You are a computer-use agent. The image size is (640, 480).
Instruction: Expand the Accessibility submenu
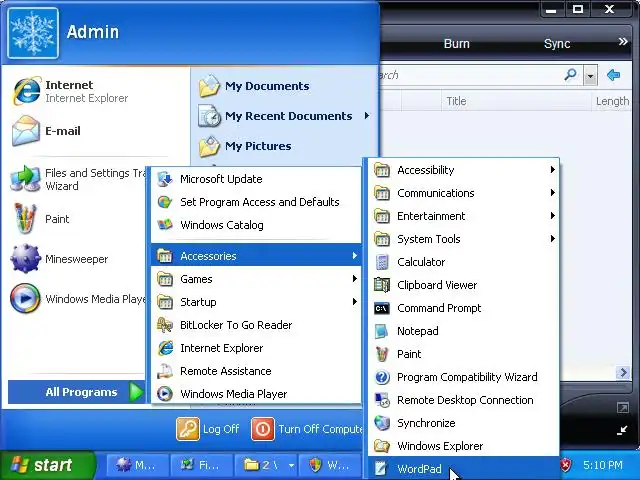tap(463, 170)
